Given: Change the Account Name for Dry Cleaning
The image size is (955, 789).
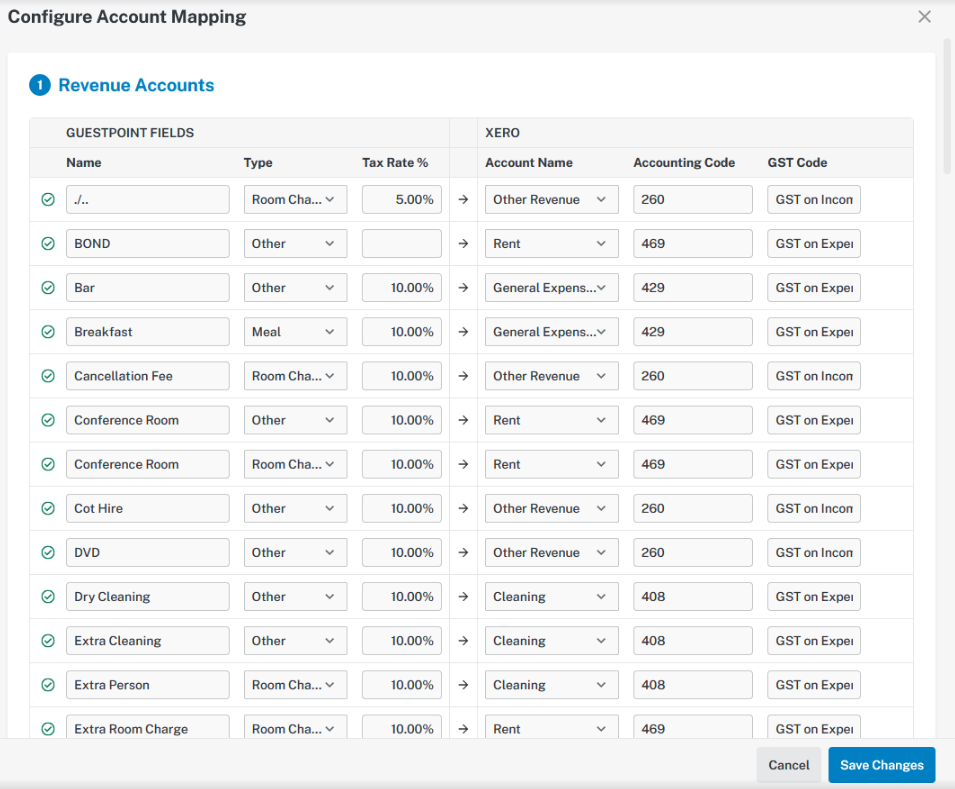Looking at the screenshot, I should click(x=551, y=597).
